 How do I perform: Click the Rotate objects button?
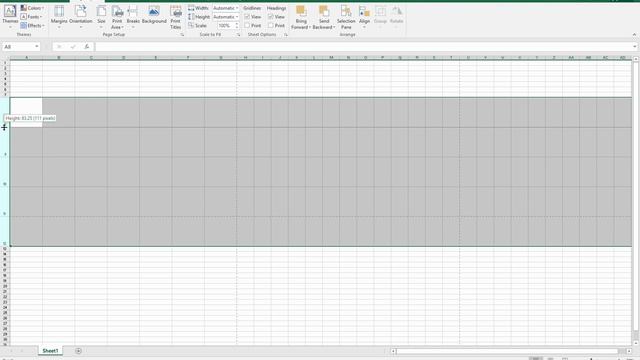point(396,16)
